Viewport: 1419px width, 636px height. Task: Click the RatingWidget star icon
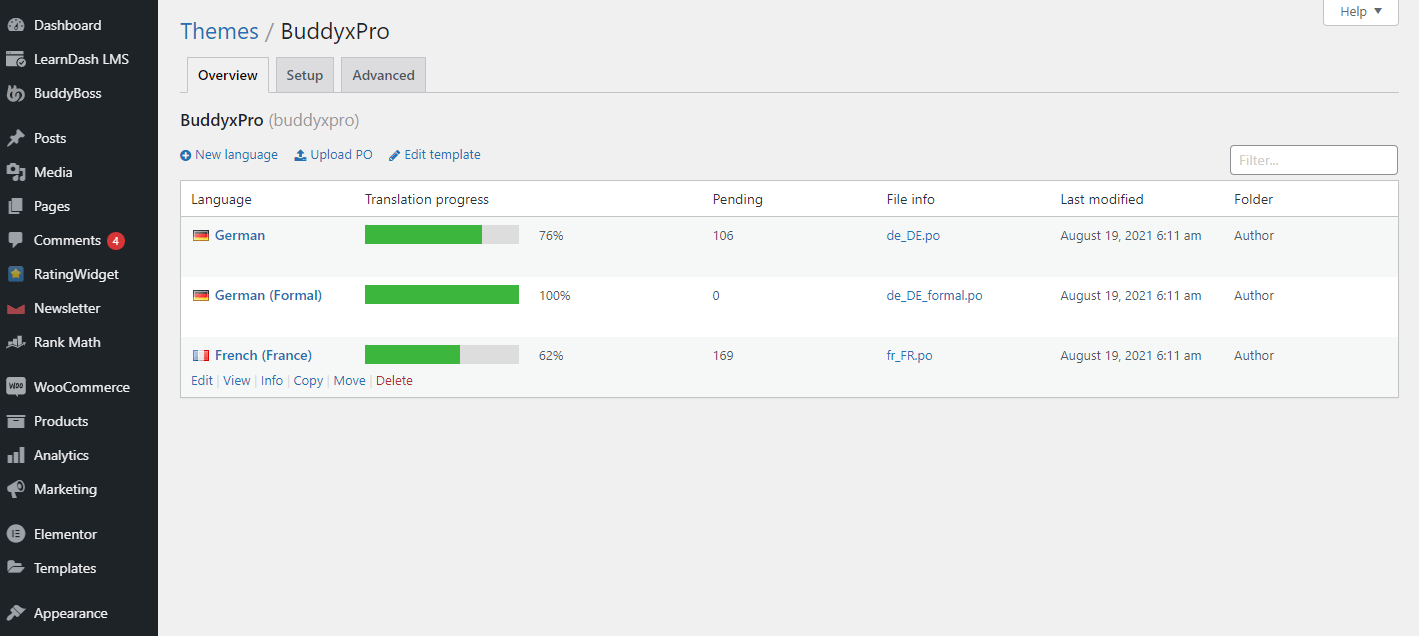16,274
